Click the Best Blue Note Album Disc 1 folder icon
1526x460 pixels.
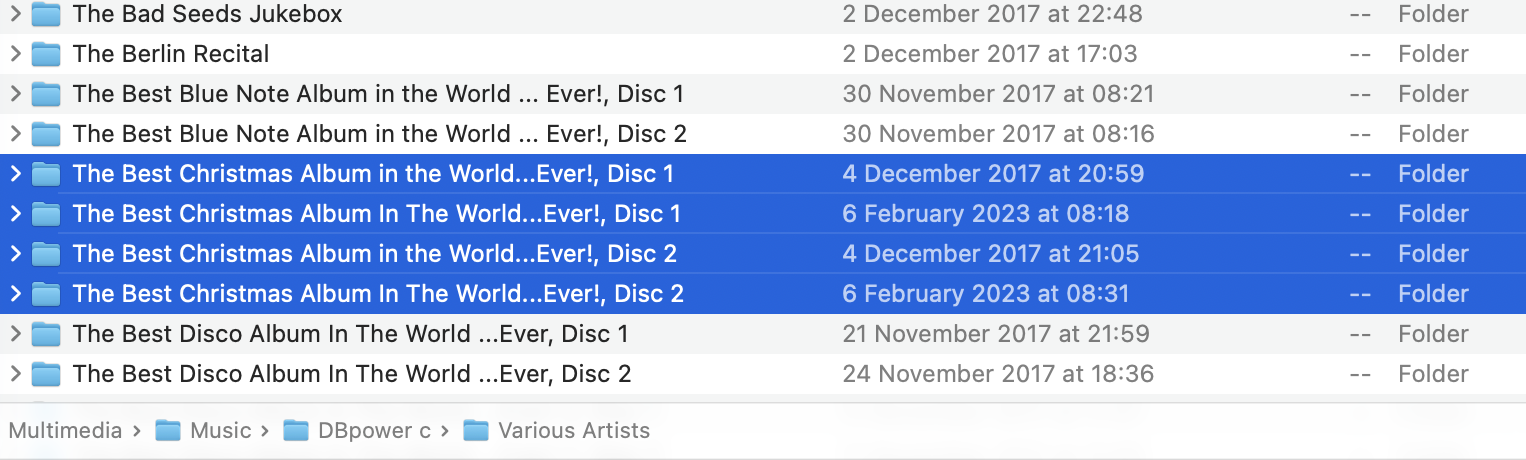46,94
